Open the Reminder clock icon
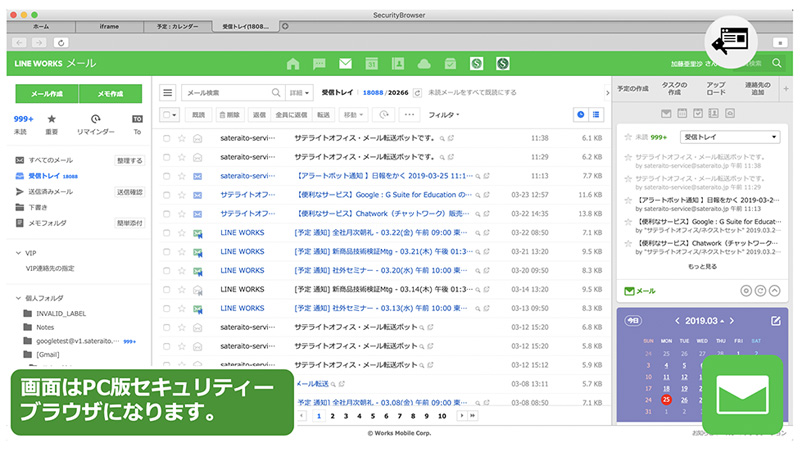The image size is (800, 460). point(95,119)
